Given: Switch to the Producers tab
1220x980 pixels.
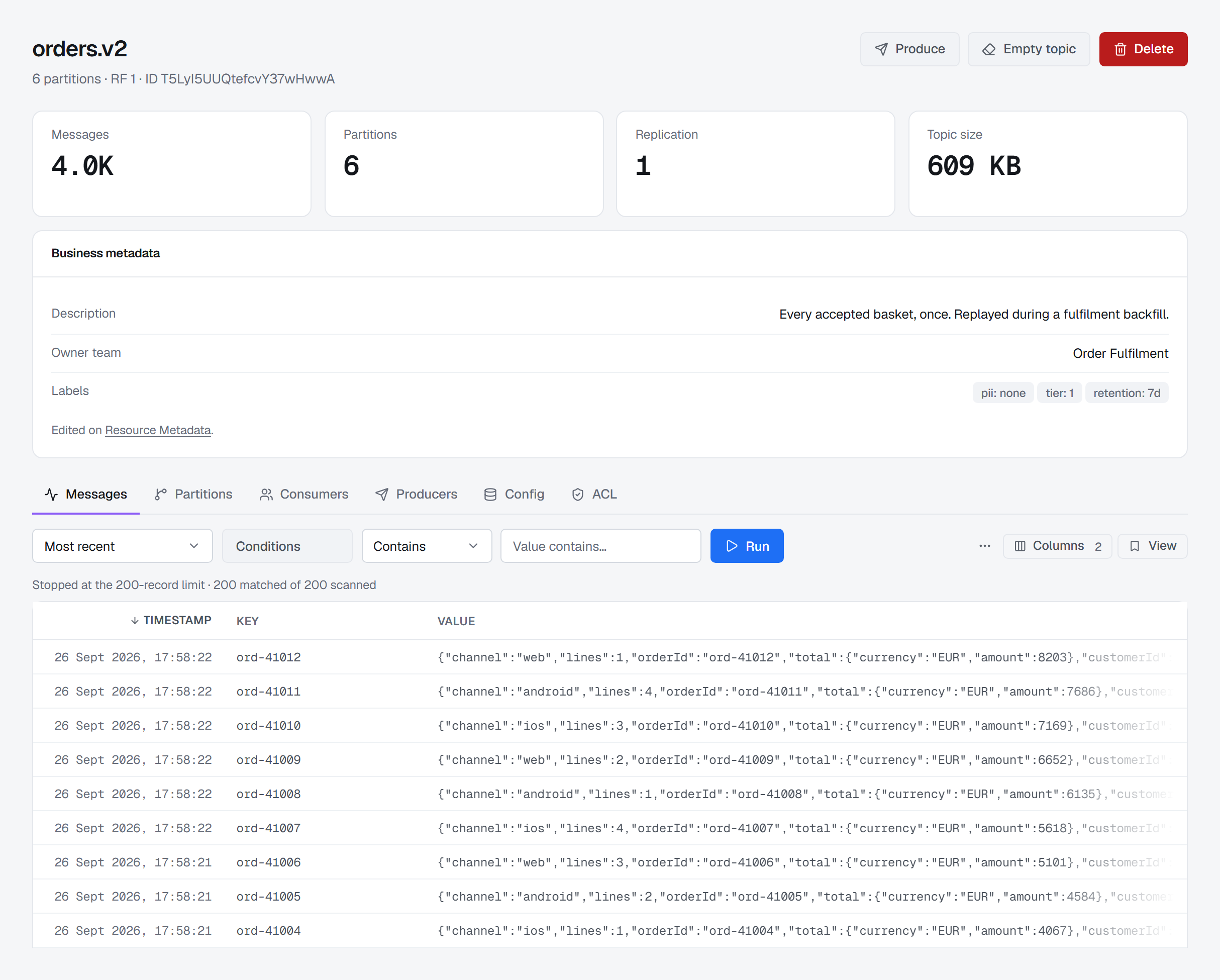Looking at the screenshot, I should pos(417,495).
